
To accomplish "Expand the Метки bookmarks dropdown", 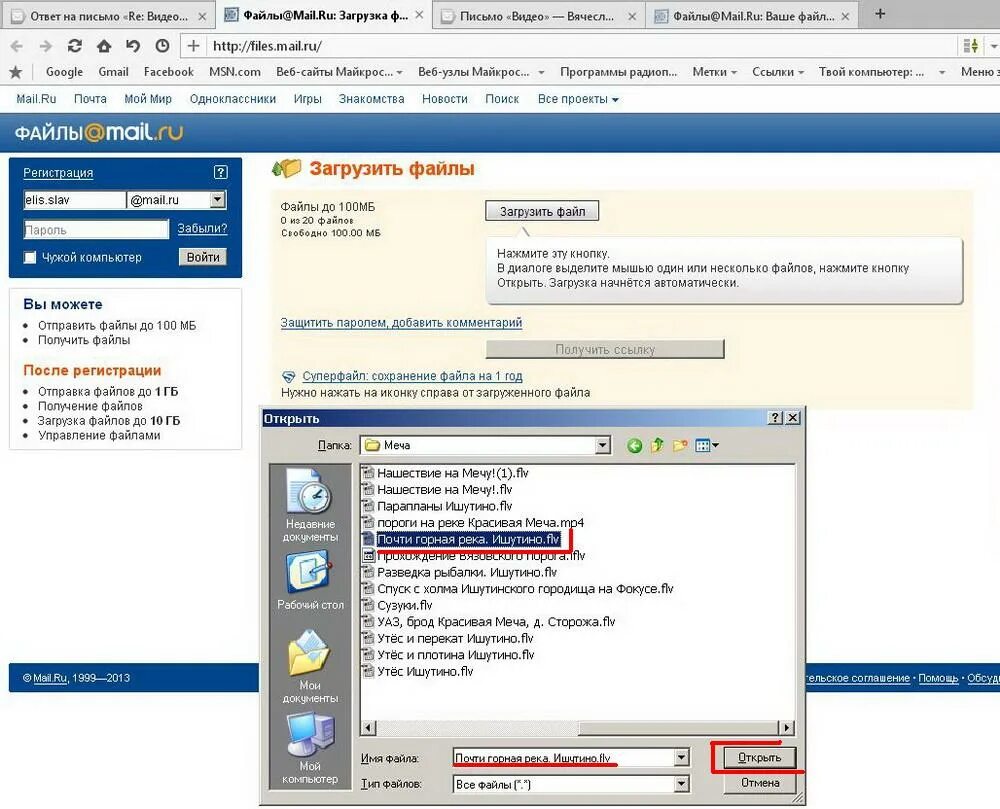I will tap(714, 72).
